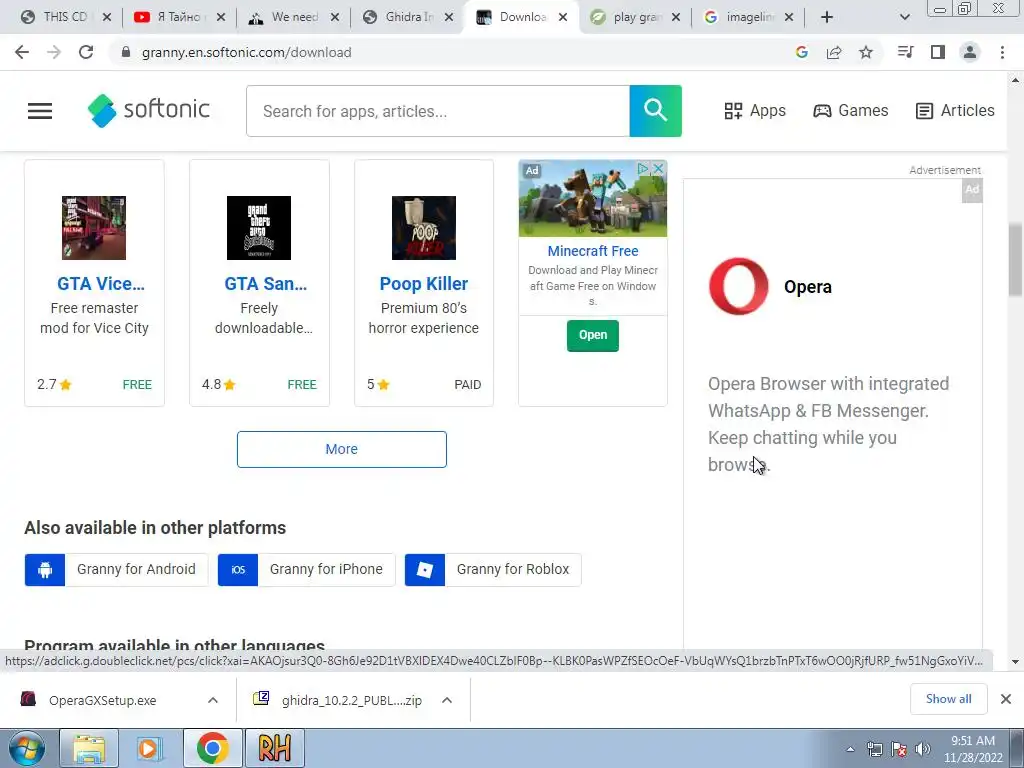1024x768 pixels.
Task: Click the site lock icon in address bar
Action: (126, 52)
